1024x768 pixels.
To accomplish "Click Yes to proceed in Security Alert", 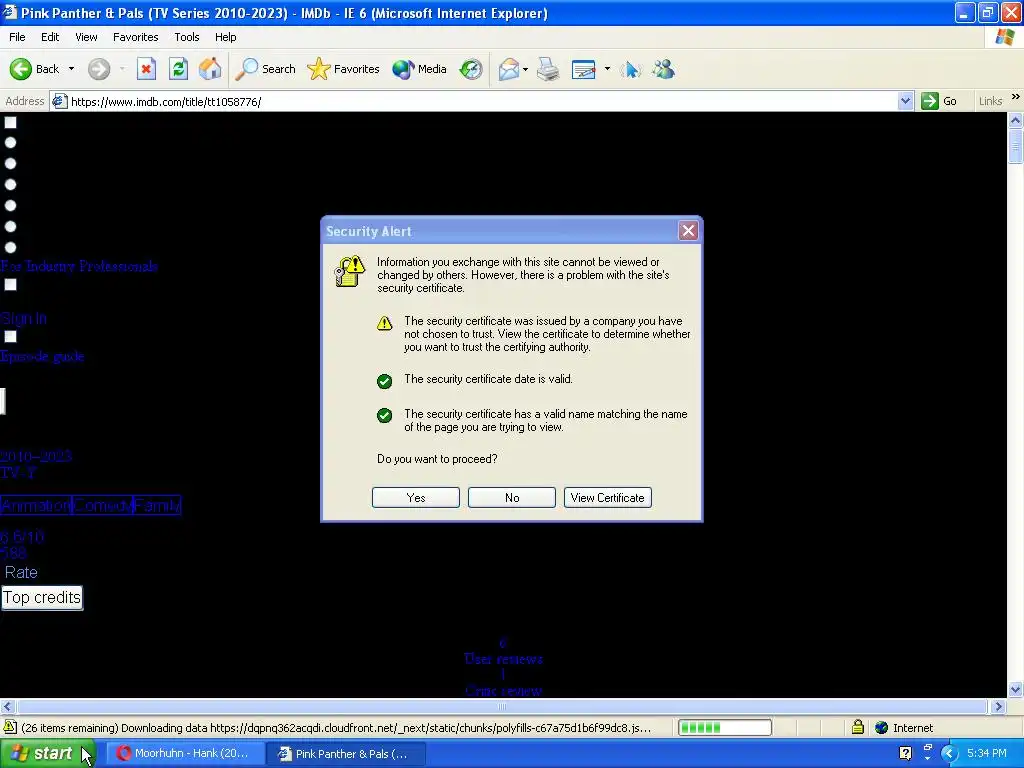I will pos(416,498).
